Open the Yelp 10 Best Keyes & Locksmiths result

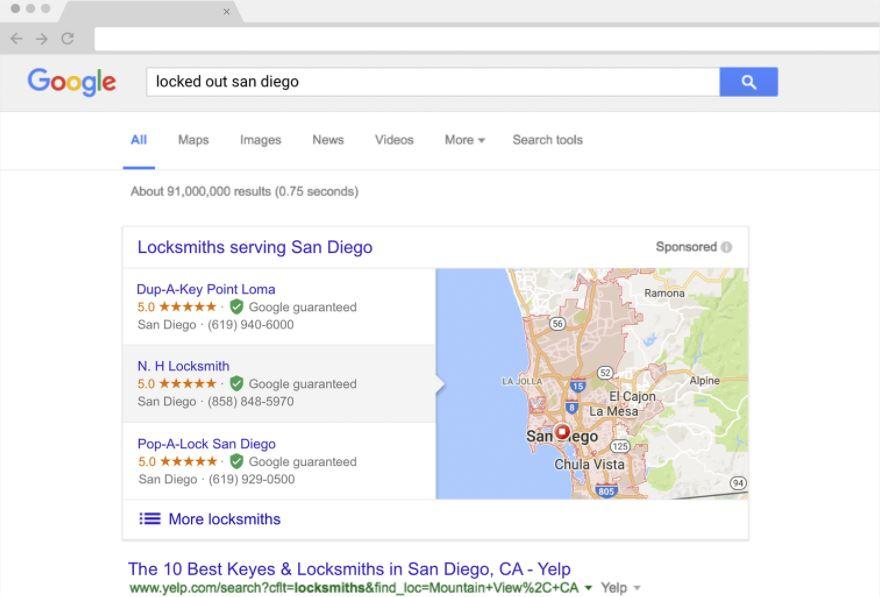pos(350,569)
